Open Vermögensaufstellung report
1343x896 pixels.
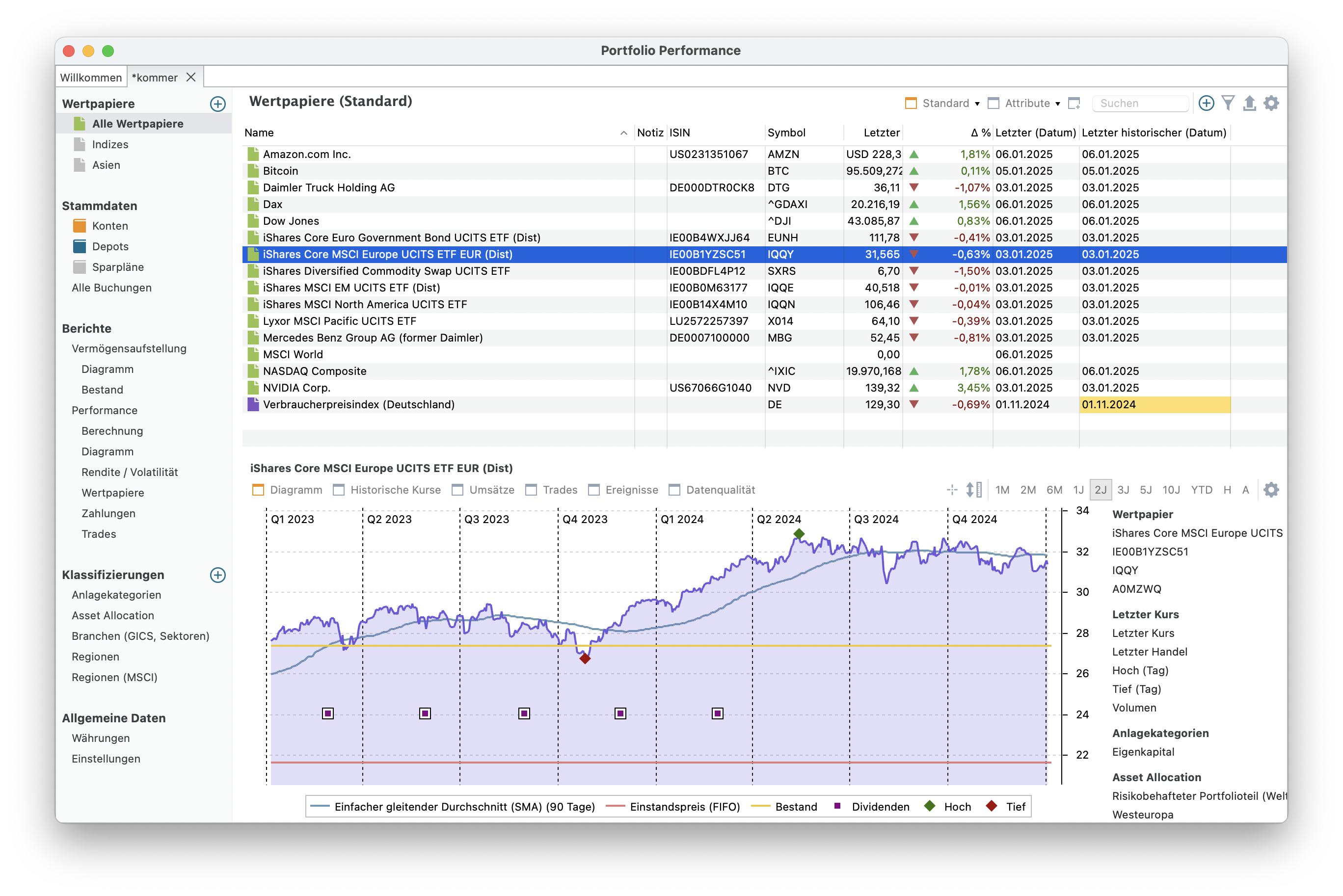(x=129, y=348)
